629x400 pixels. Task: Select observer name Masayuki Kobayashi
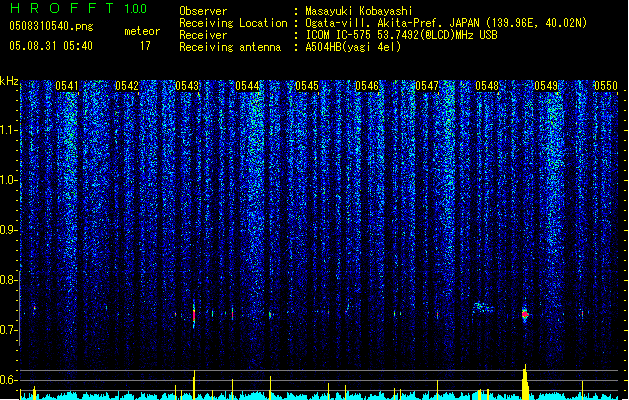point(359,11)
